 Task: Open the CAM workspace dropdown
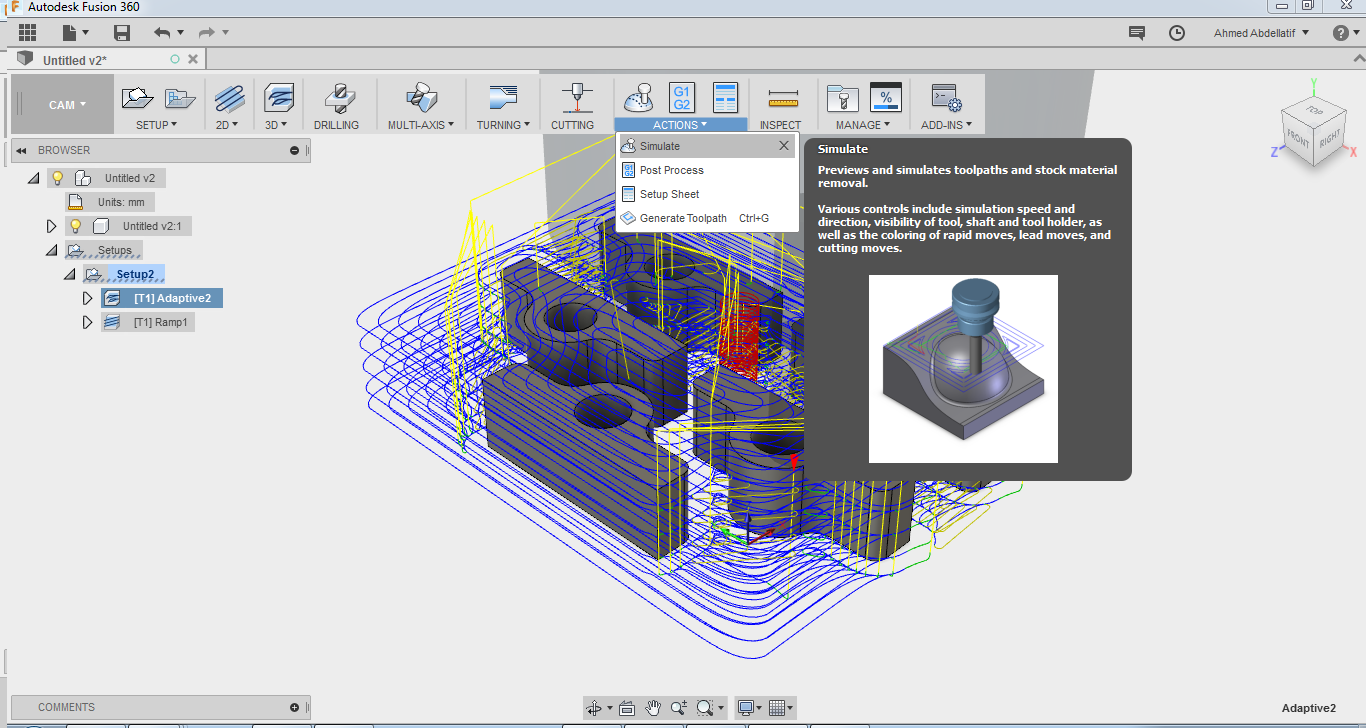point(67,104)
